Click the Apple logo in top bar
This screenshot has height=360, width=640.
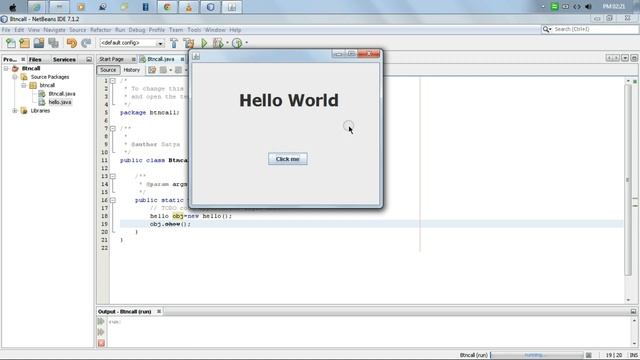tap(13, 7)
